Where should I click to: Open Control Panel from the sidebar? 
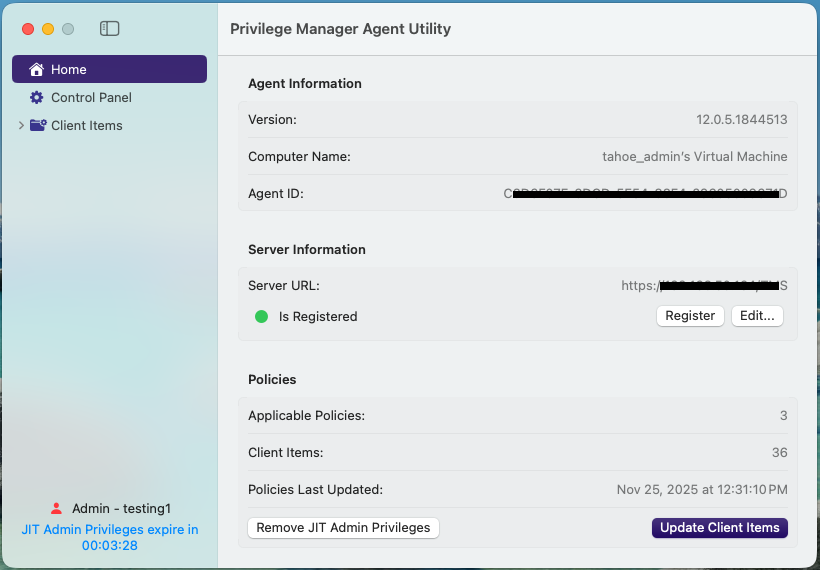pyautogui.click(x=91, y=98)
